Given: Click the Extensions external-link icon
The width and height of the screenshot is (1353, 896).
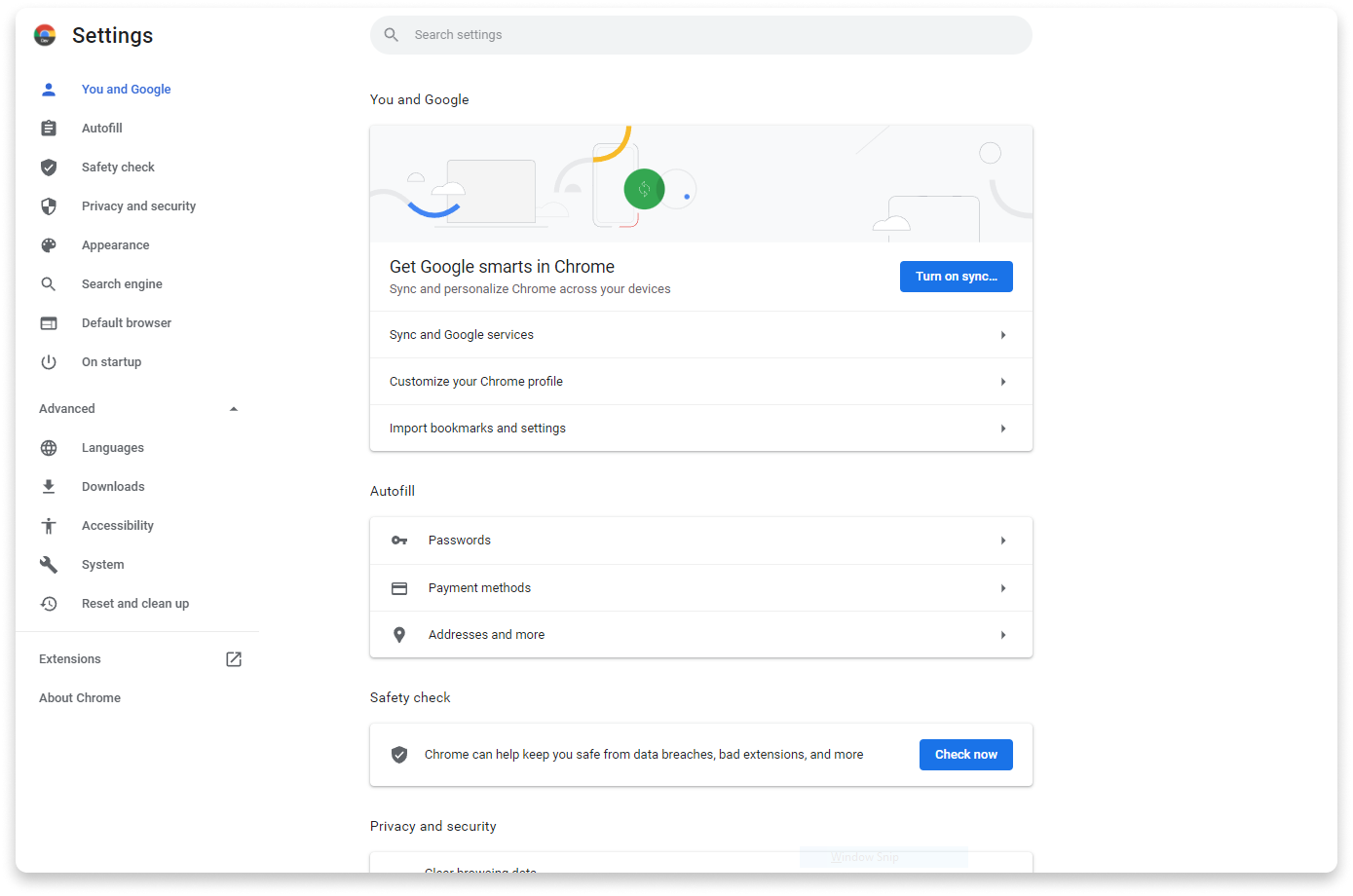Looking at the screenshot, I should 234,659.
